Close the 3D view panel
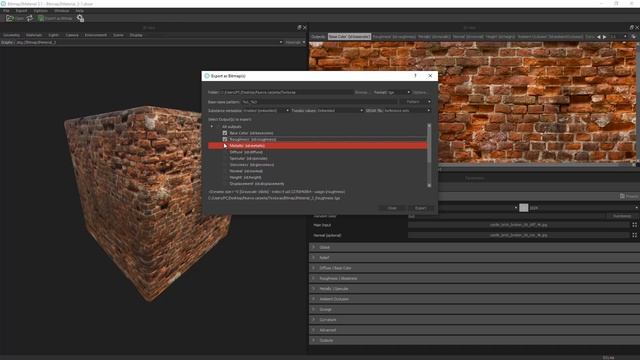 pos(304,27)
